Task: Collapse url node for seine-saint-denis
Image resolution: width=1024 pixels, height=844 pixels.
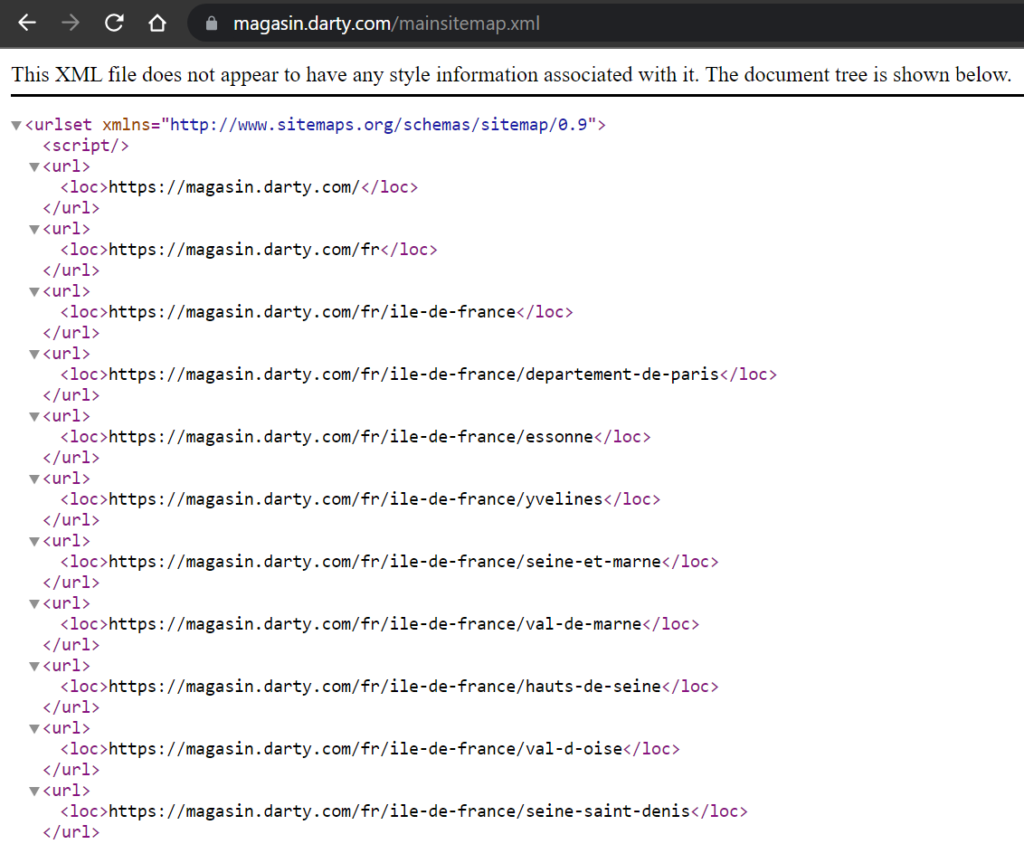Action: click(35, 791)
